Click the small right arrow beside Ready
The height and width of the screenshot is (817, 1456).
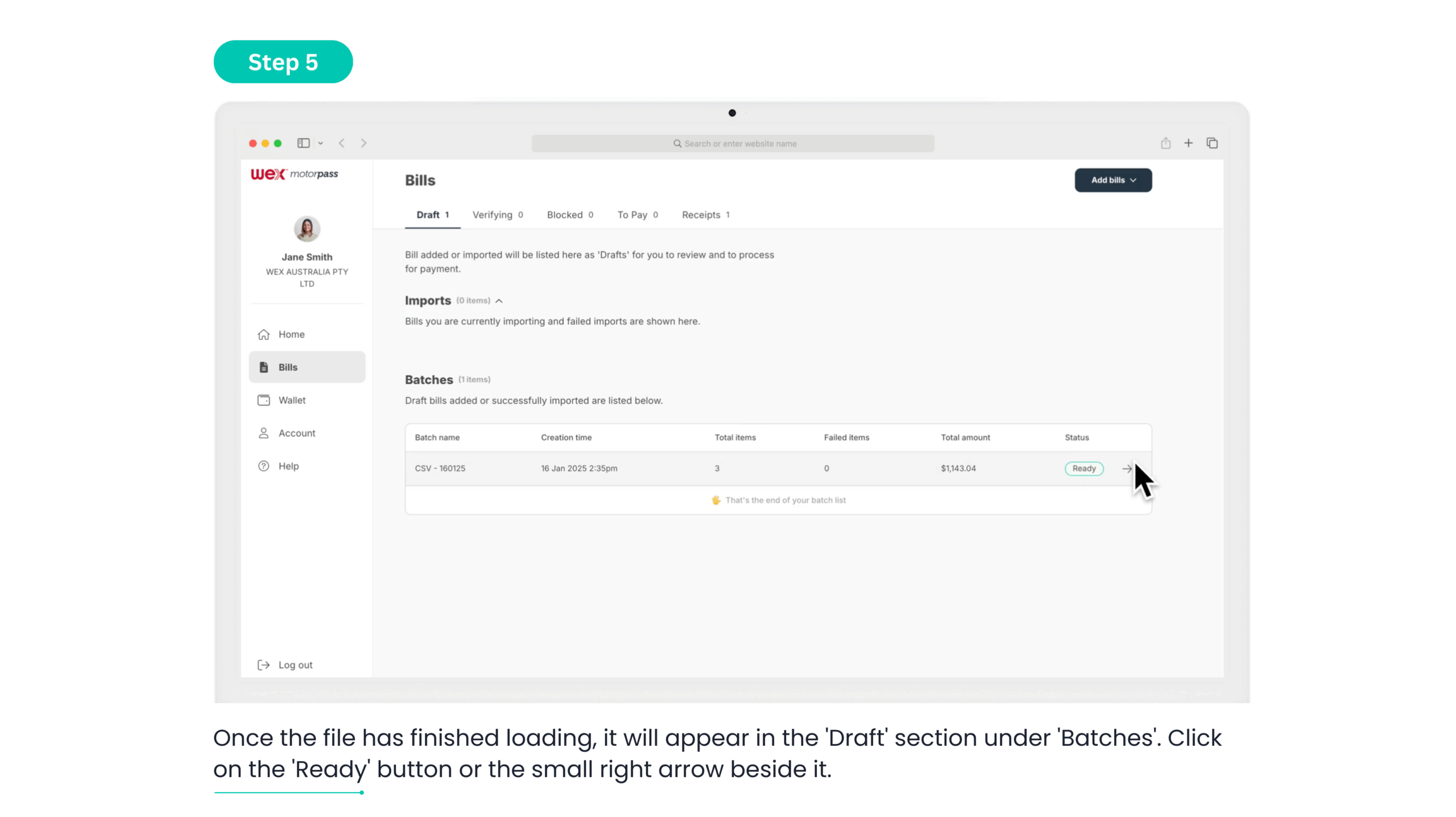[1126, 468]
